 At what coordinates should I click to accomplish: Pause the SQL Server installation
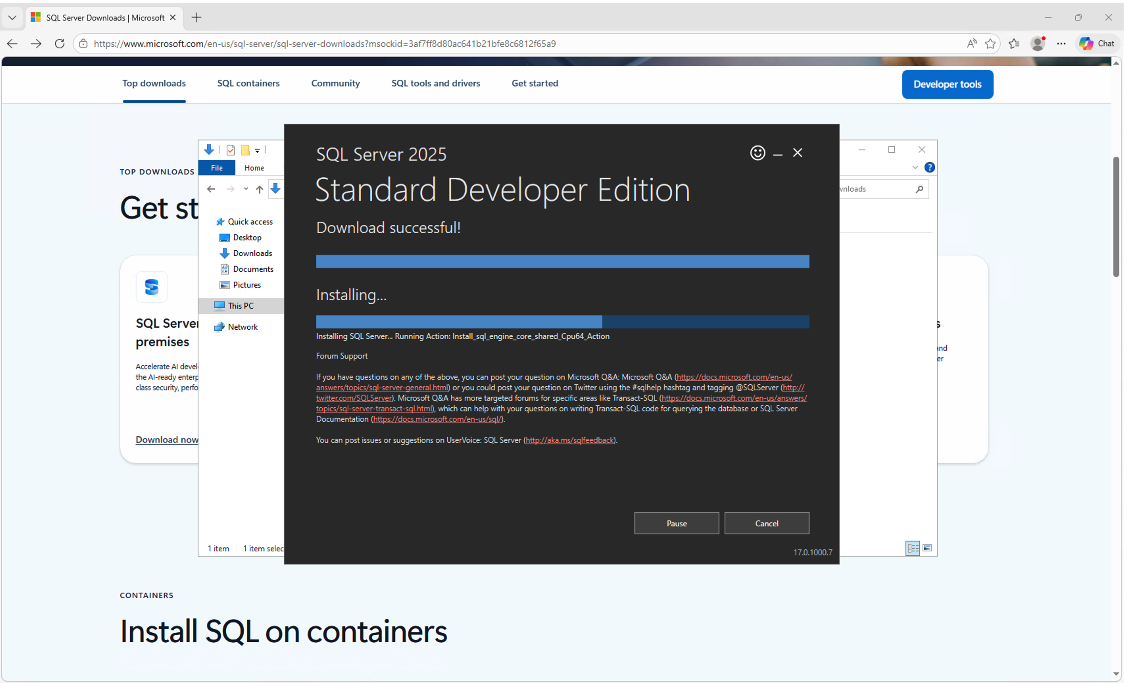[x=676, y=523]
